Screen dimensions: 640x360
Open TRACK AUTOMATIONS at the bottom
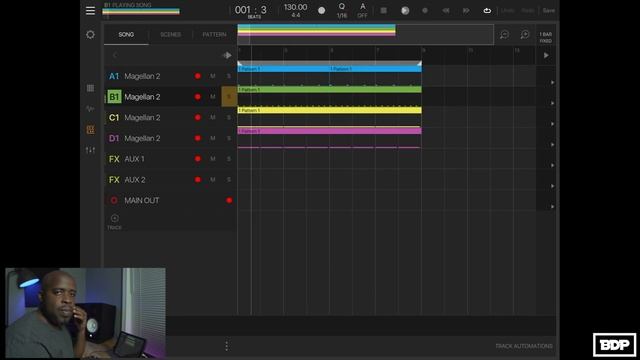click(x=524, y=346)
